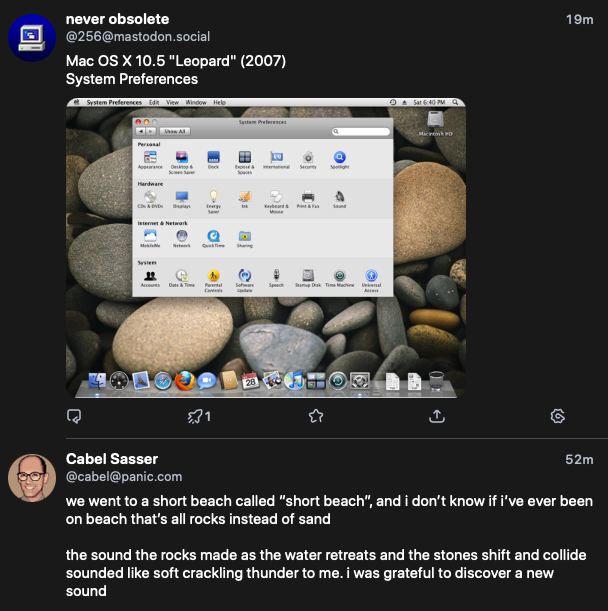Click the "never obsolete" display name
The image size is (608, 611).
coord(117,19)
